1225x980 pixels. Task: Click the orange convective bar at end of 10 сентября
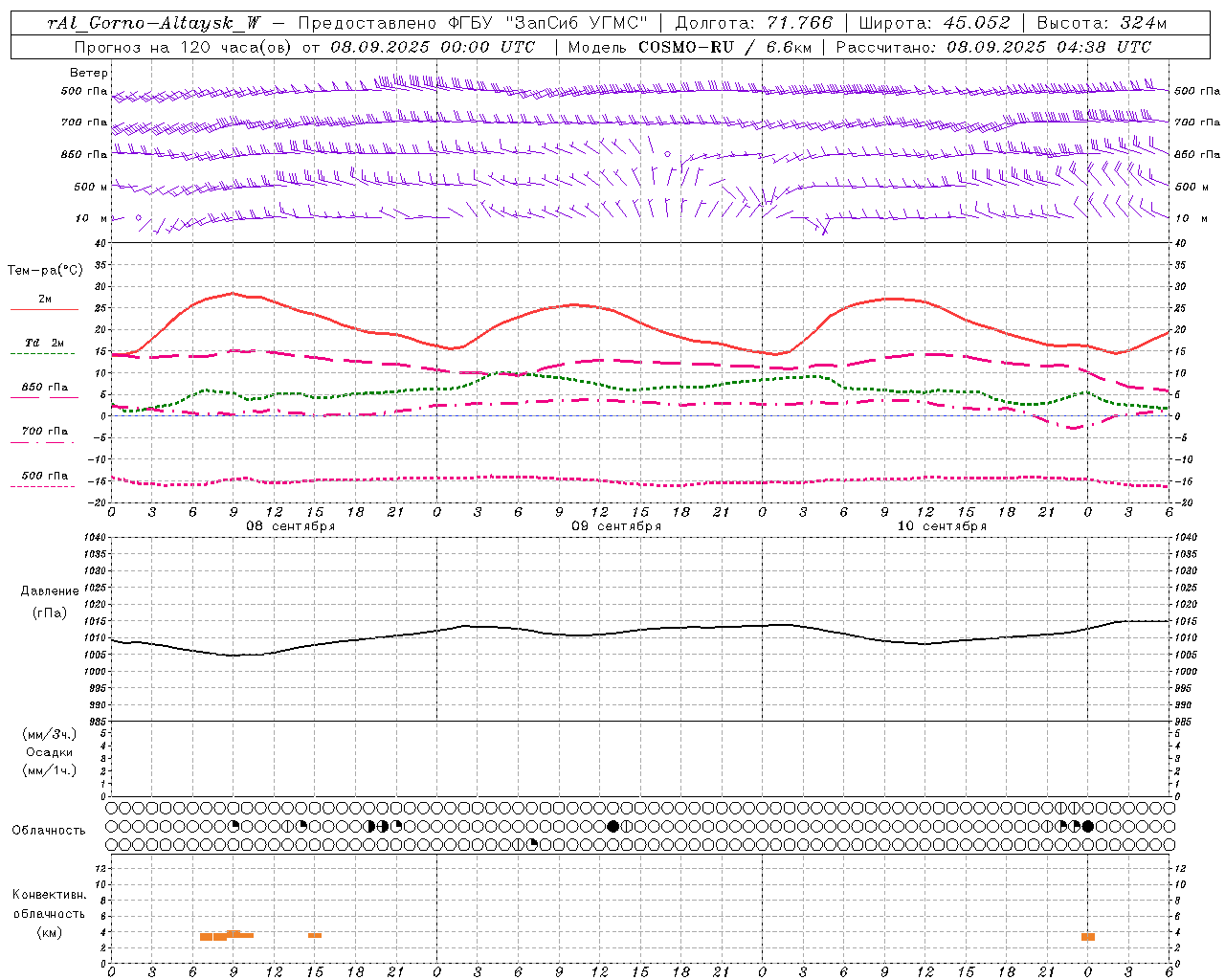pos(1088,936)
